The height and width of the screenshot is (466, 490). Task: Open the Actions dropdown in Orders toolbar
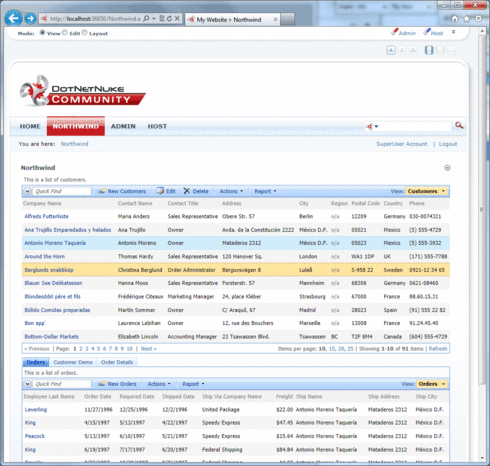coord(159,384)
